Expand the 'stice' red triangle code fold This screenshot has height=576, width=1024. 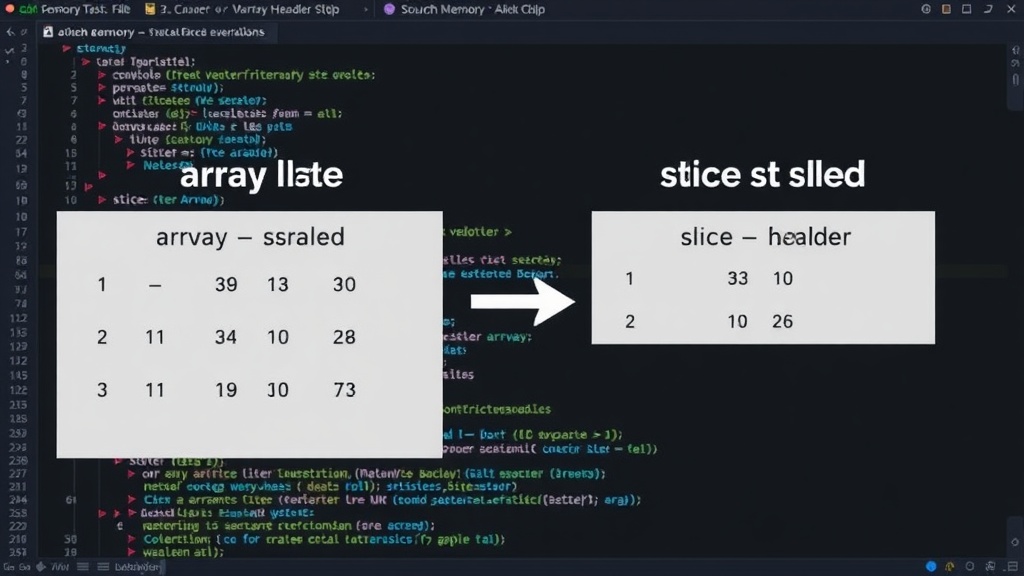[x=102, y=200]
